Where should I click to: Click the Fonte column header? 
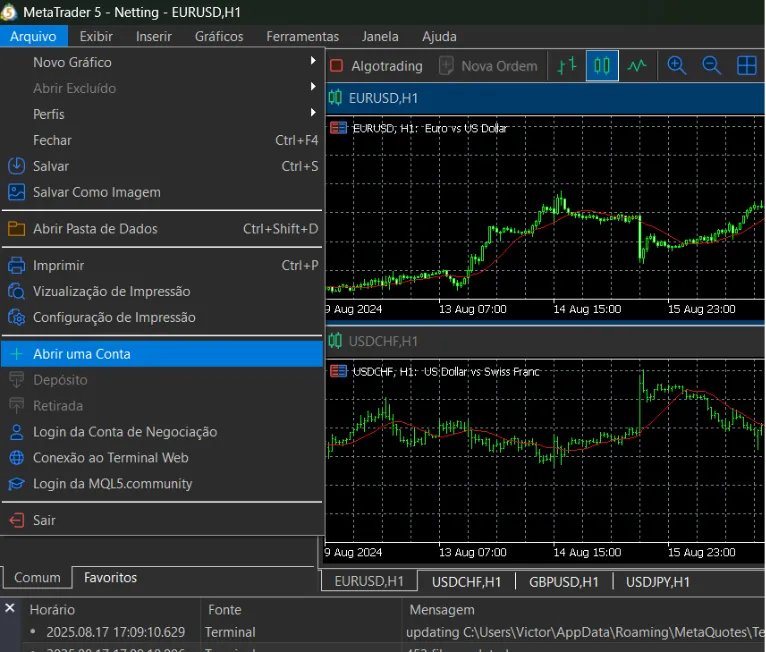(225, 610)
